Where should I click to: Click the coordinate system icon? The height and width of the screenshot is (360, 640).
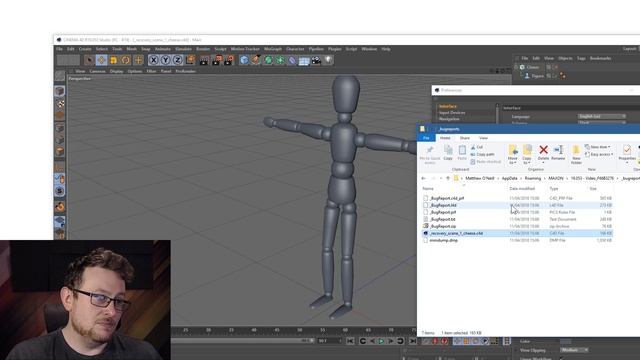point(190,60)
